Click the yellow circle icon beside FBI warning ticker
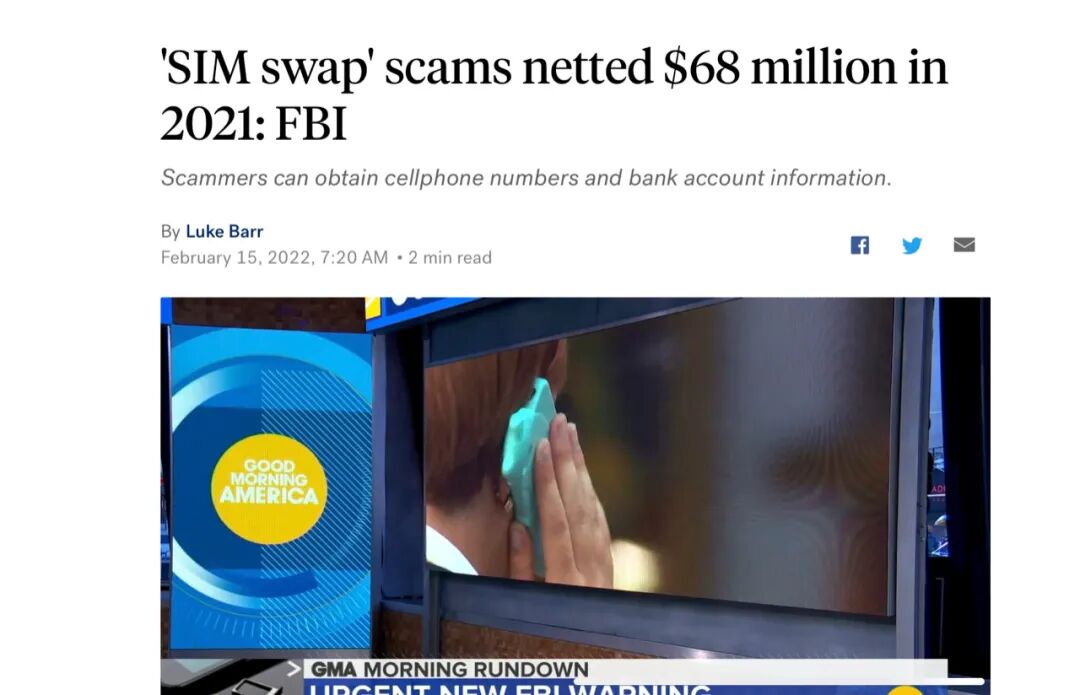The width and height of the screenshot is (1080, 695). point(904,690)
